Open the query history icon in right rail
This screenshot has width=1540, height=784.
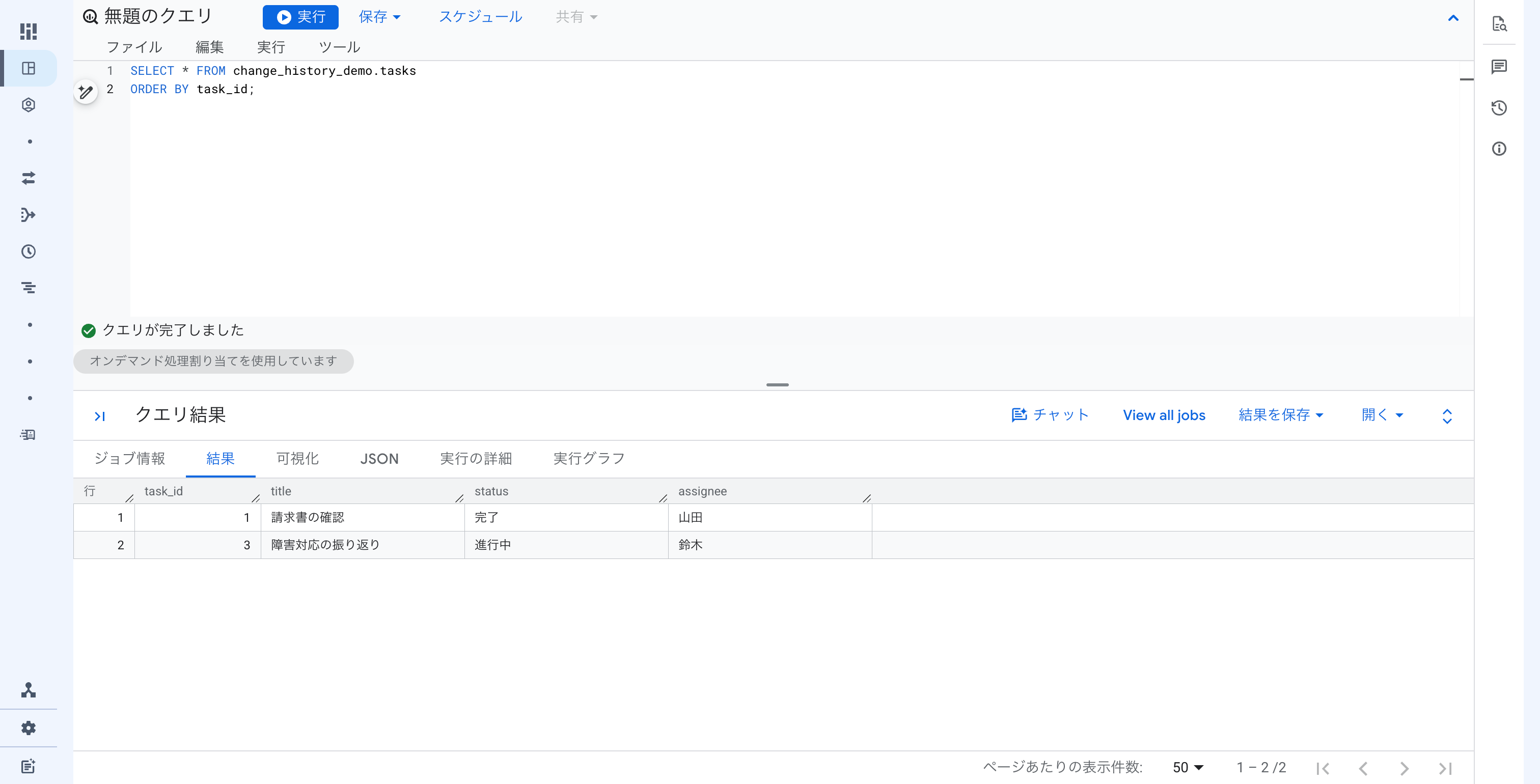[x=1499, y=107]
